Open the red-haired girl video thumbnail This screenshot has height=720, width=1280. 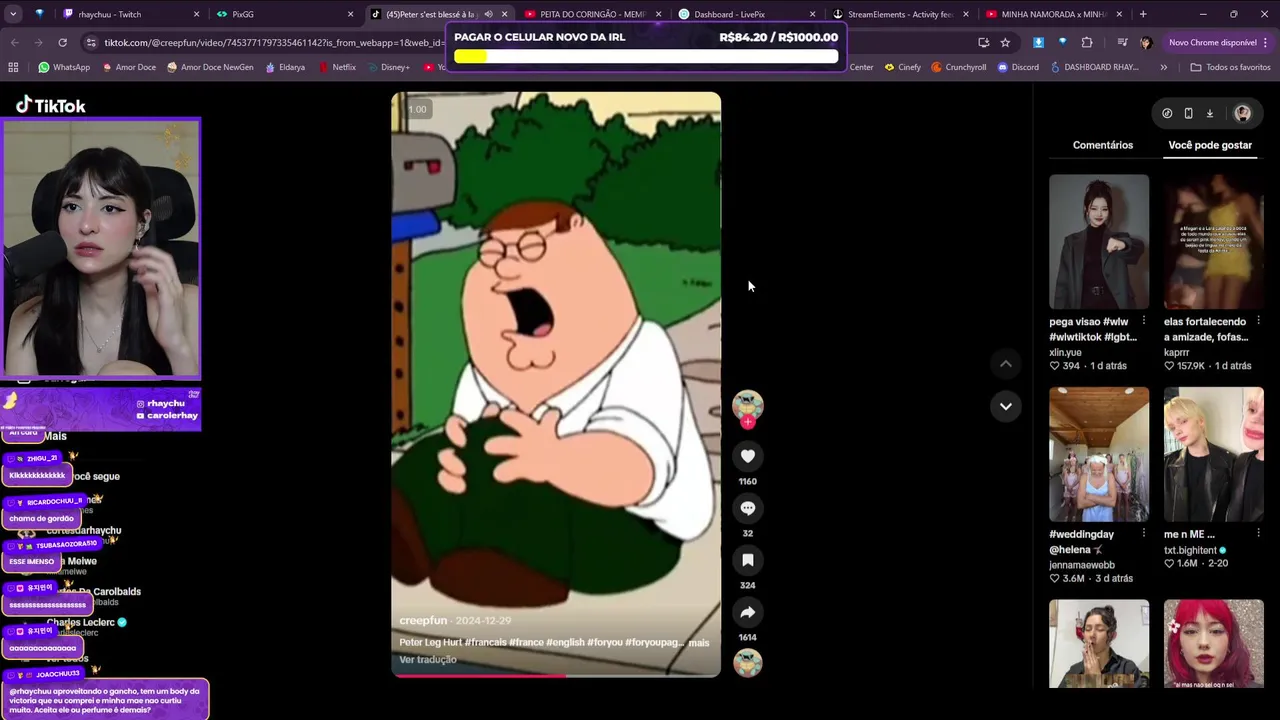coord(1213,644)
